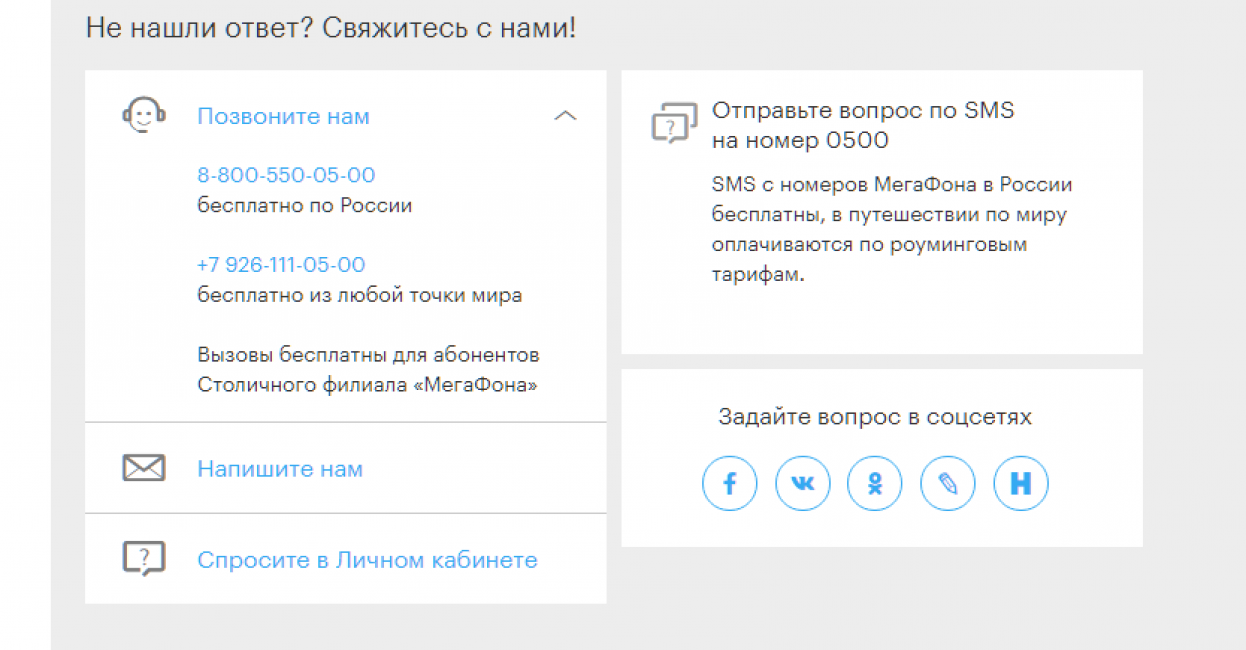Click the text SMS с номеров МегаФона в России
Viewport: 1246px width, 650px height.
892,185
